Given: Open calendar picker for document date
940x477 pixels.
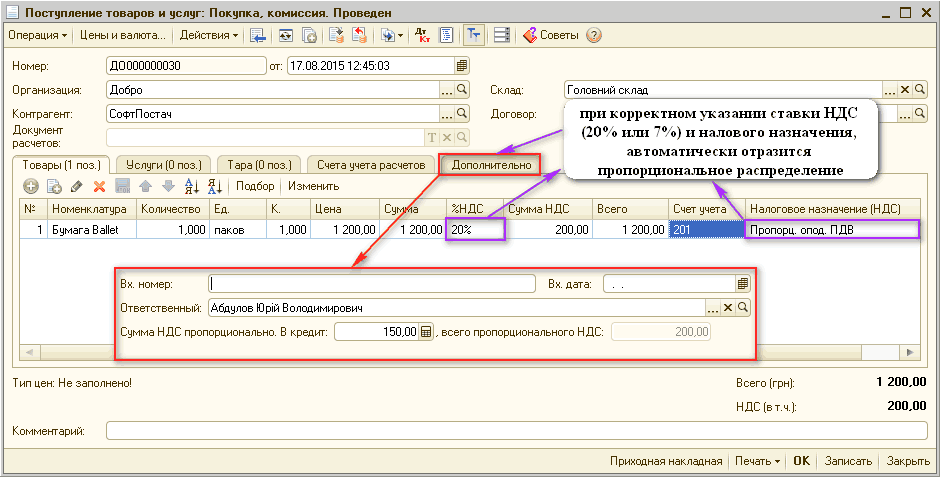Looking at the screenshot, I should click(462, 65).
